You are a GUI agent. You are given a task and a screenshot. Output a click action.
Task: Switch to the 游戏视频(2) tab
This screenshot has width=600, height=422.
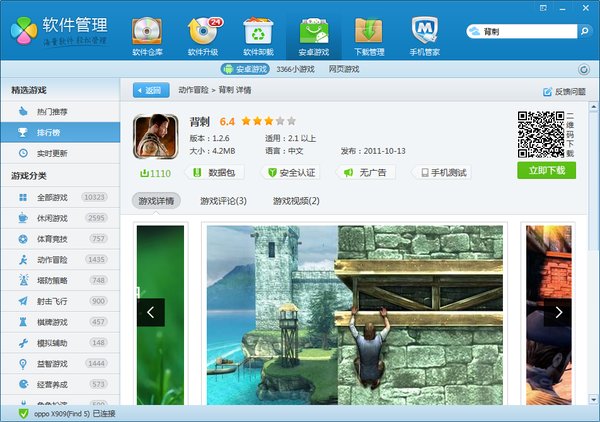point(296,201)
